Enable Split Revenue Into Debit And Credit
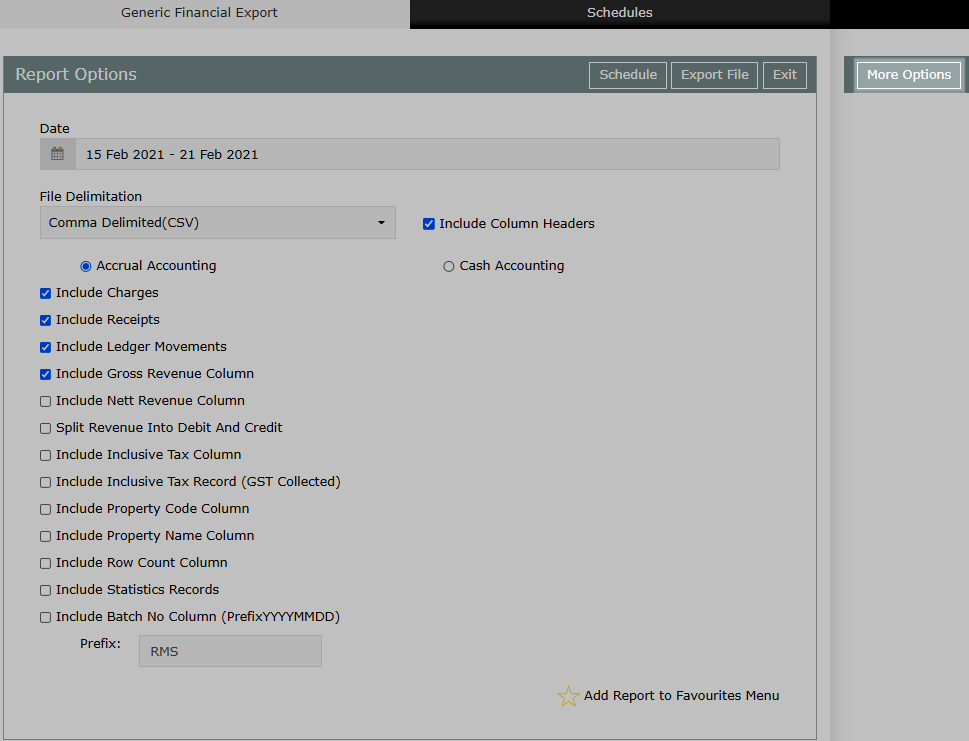The image size is (969, 741). coord(45,428)
